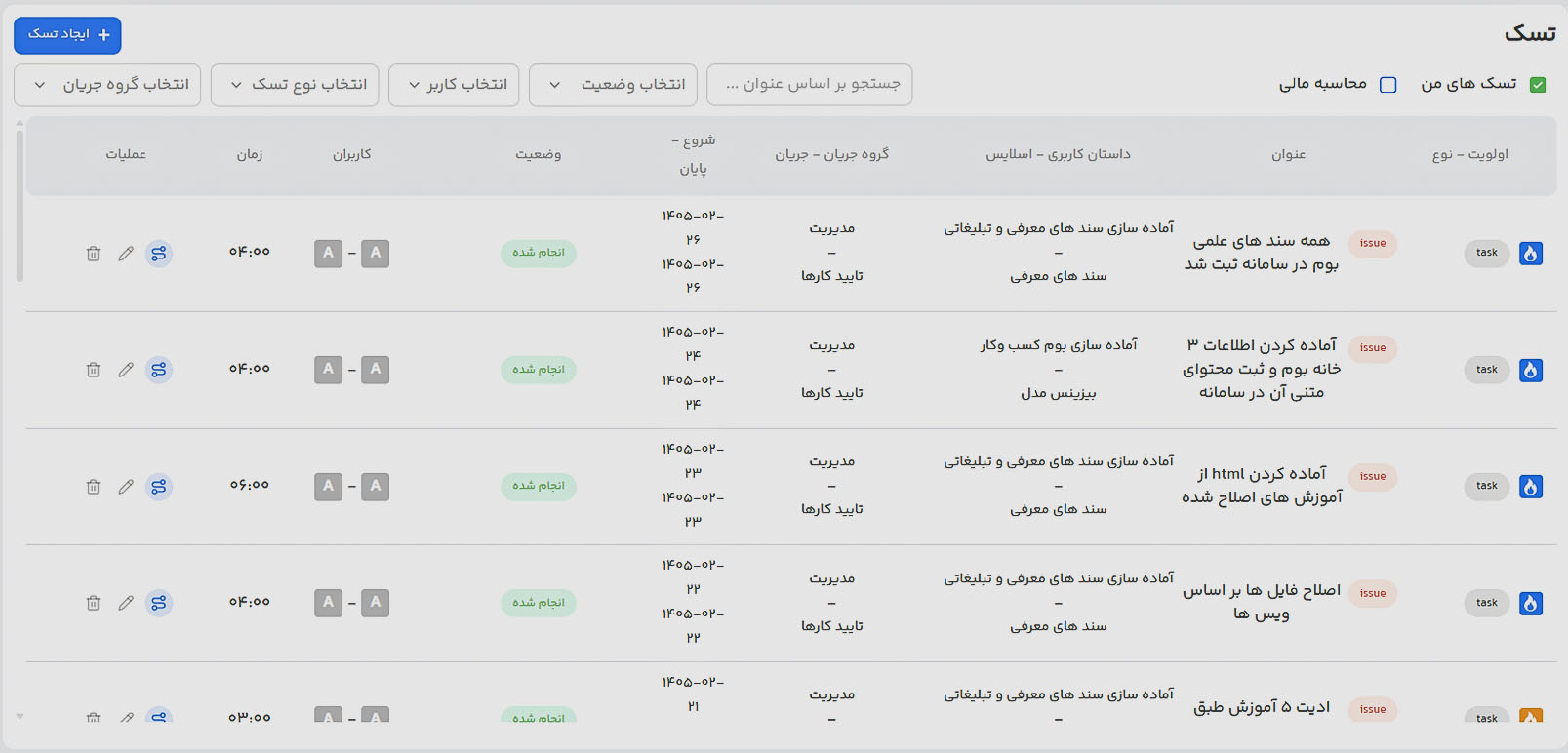Click user avatars of اصلاح فایل ها row
Image resolution: width=1568 pixels, height=753 pixels.
click(352, 603)
